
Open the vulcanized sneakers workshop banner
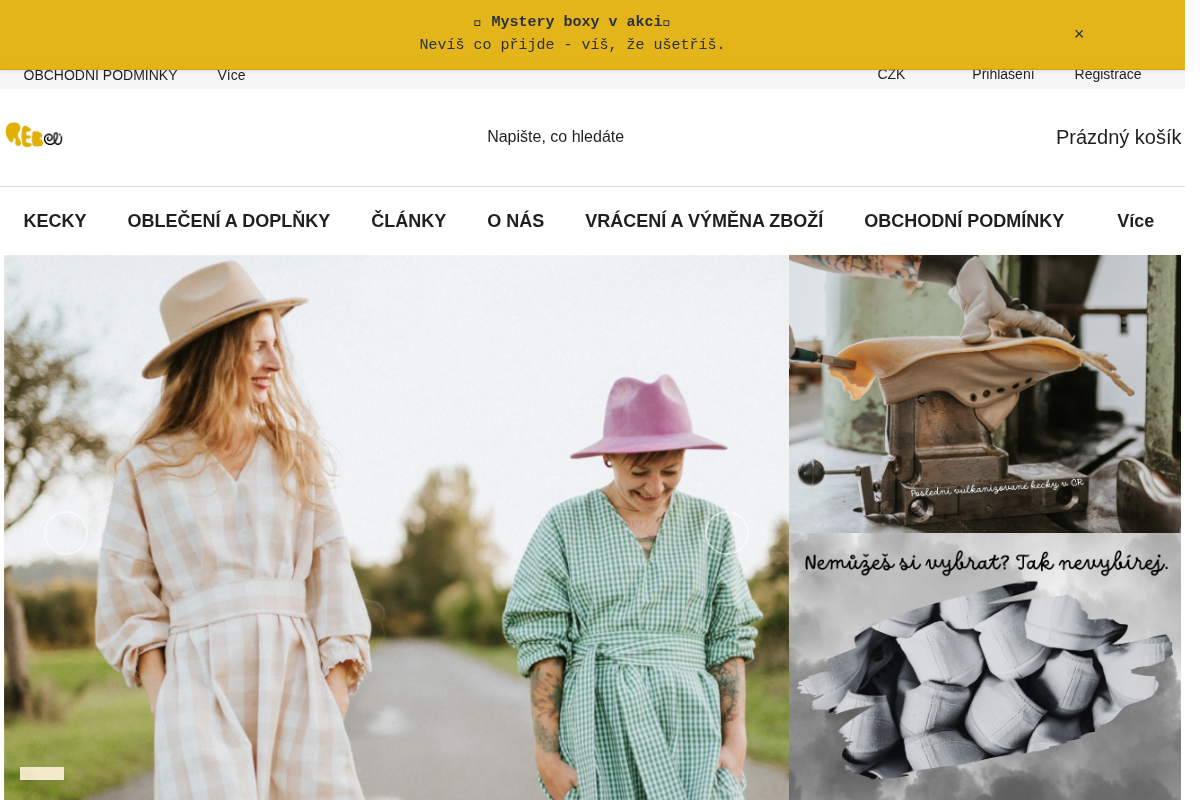[985, 394]
